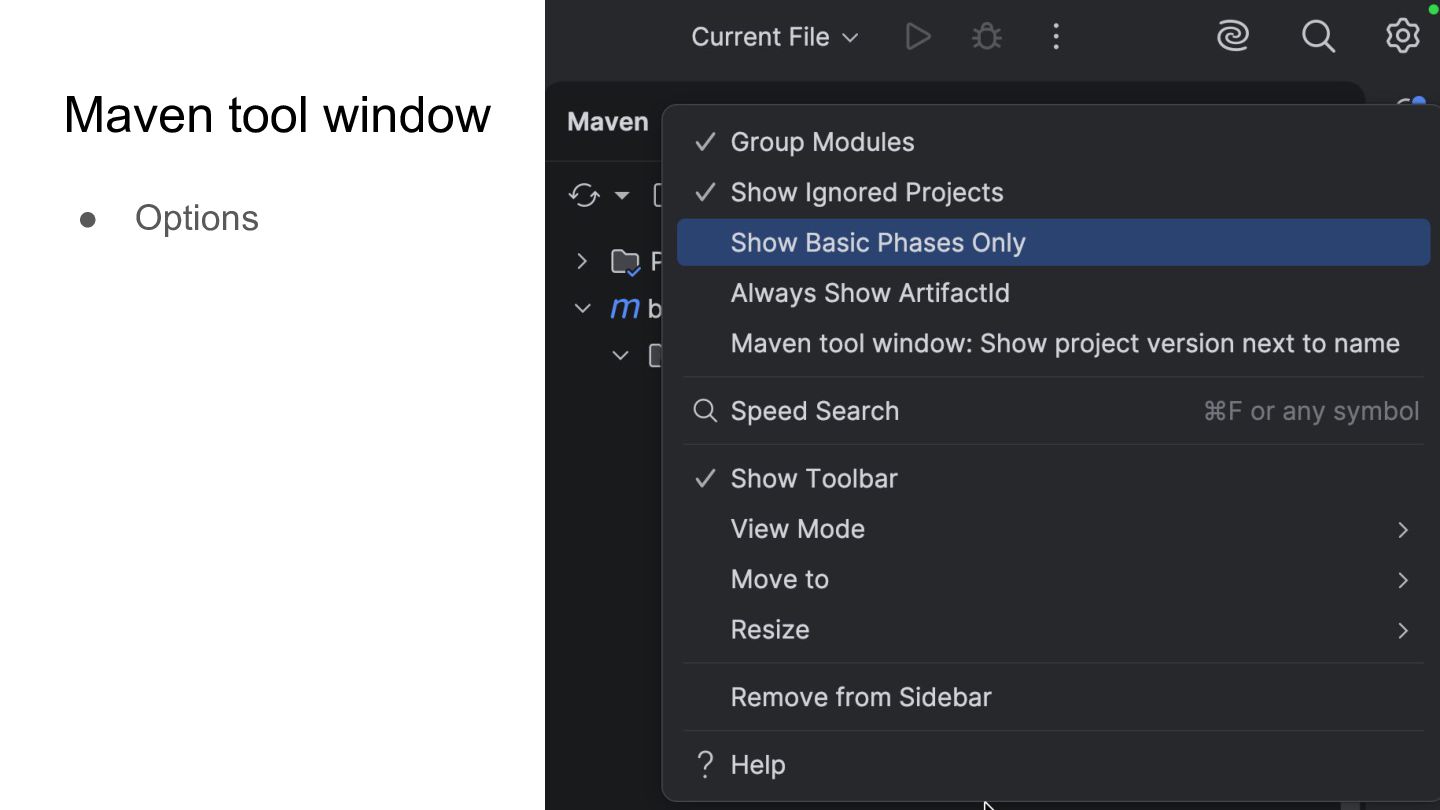Uncheck Group Modules option
This screenshot has width=1440, height=810.
[822, 142]
